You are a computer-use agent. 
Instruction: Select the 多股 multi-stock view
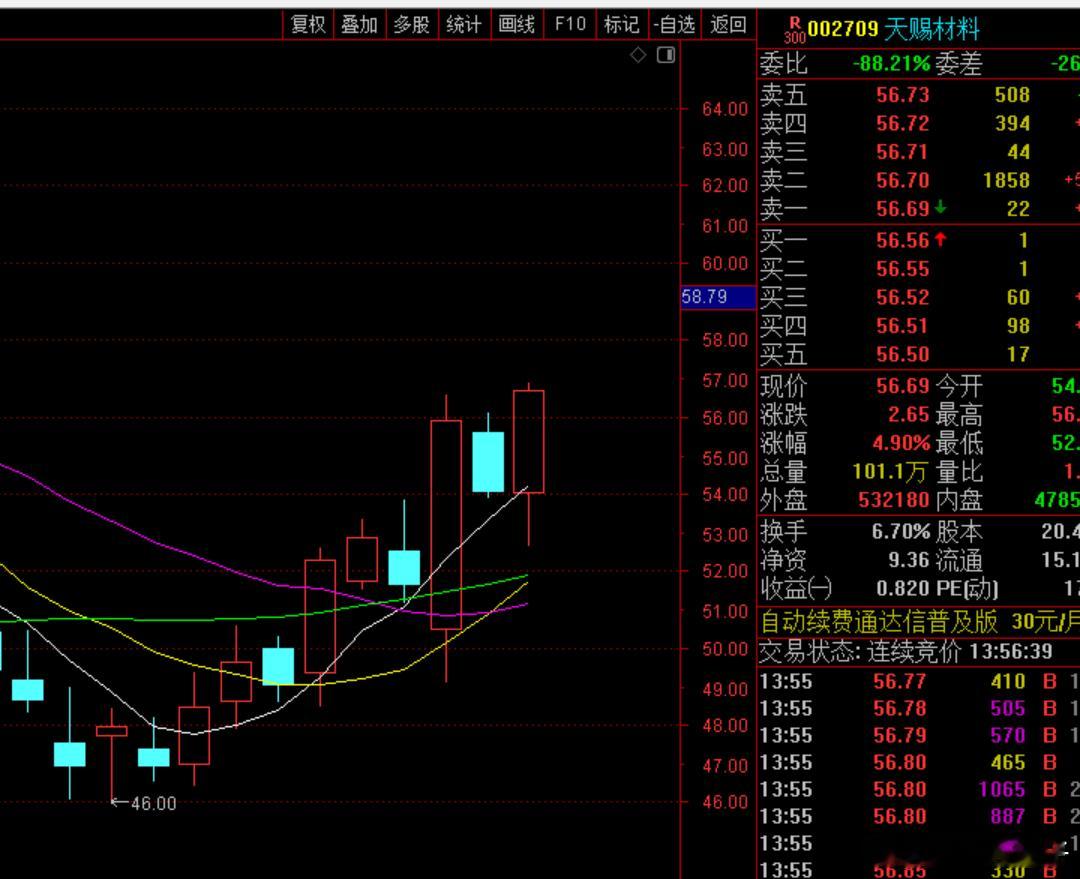point(412,25)
